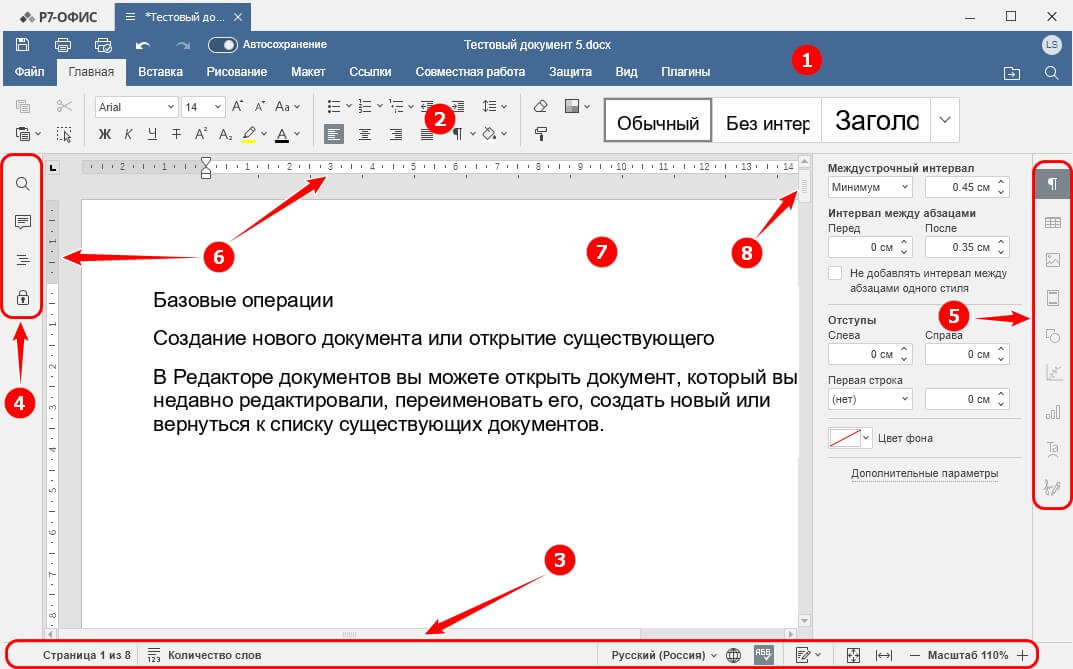Fit page to width in status bar
The image size is (1073, 669).
[884, 655]
